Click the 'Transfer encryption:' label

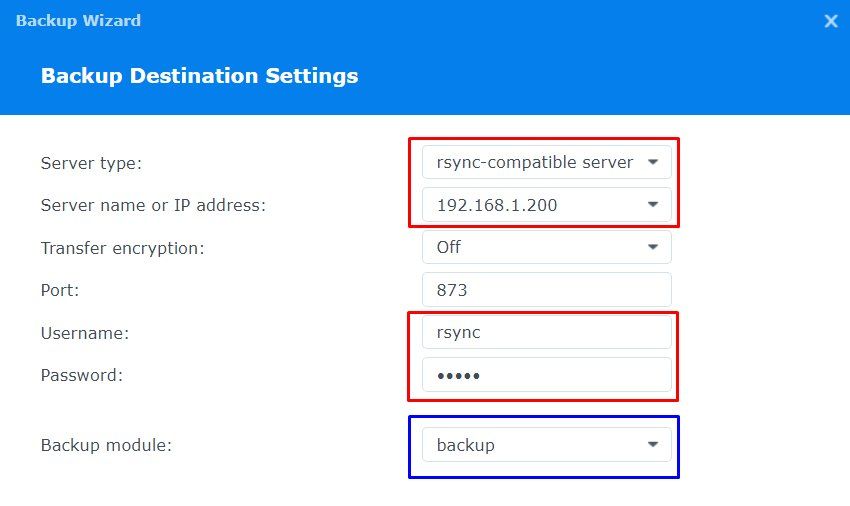click(123, 248)
